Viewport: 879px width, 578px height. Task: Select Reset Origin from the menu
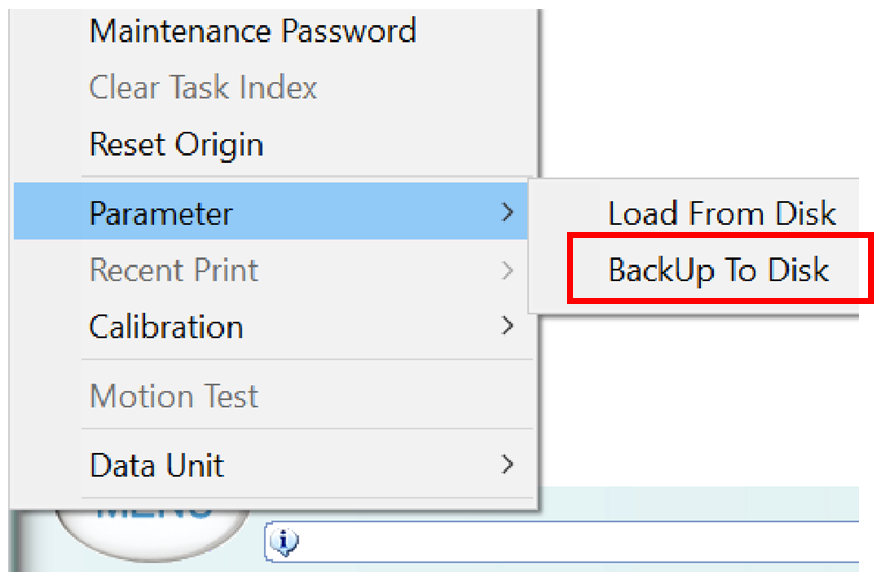[176, 145]
